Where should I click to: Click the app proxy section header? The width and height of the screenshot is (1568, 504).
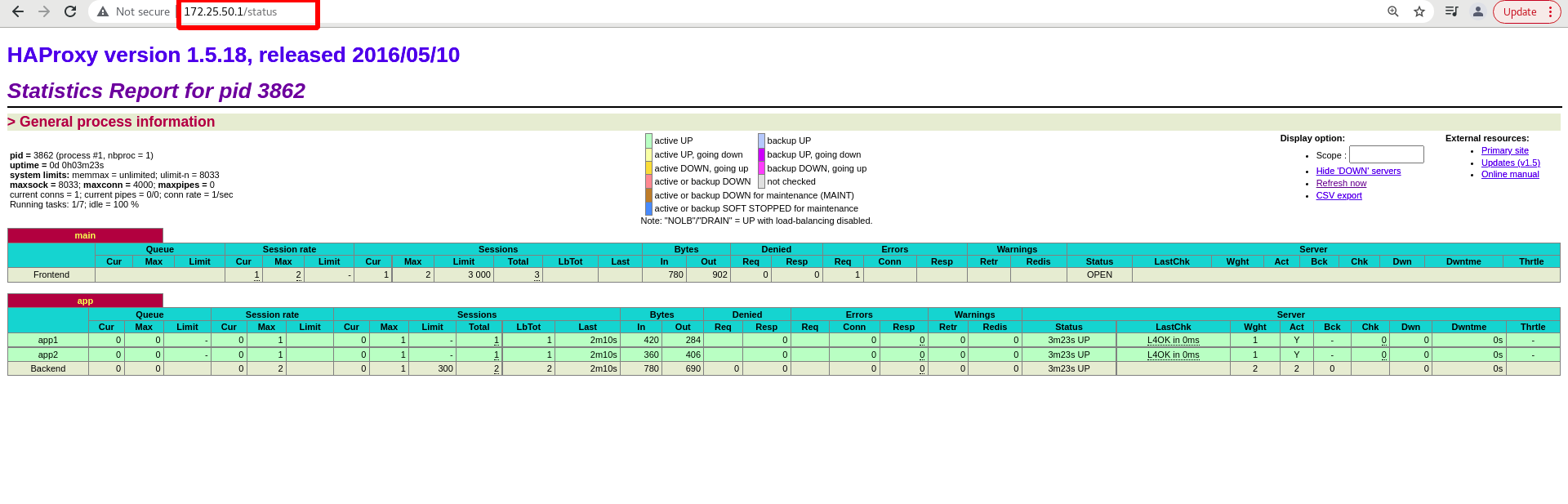click(x=85, y=301)
